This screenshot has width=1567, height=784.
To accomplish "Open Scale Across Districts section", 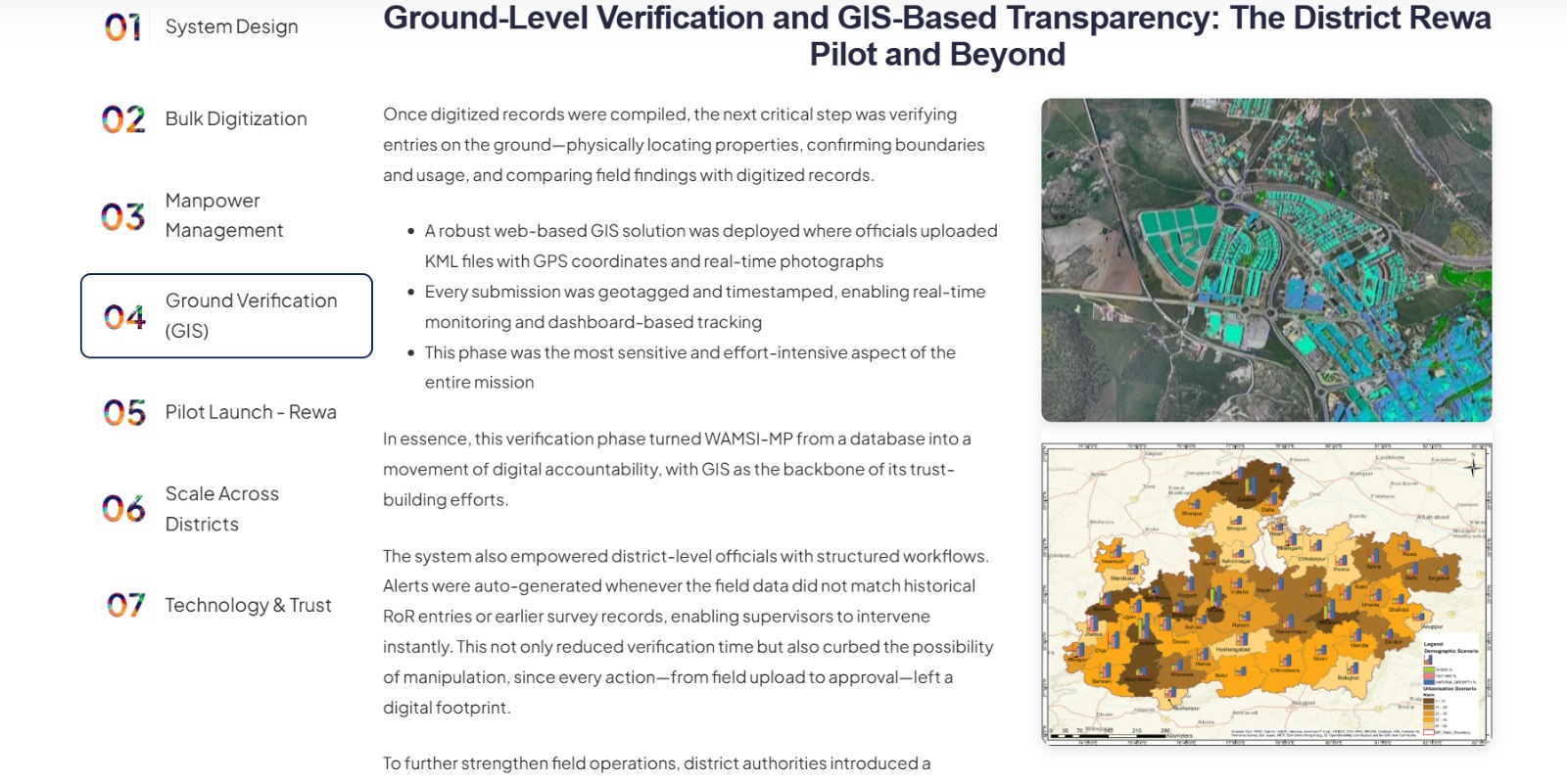I will pyautogui.click(x=222, y=509).
